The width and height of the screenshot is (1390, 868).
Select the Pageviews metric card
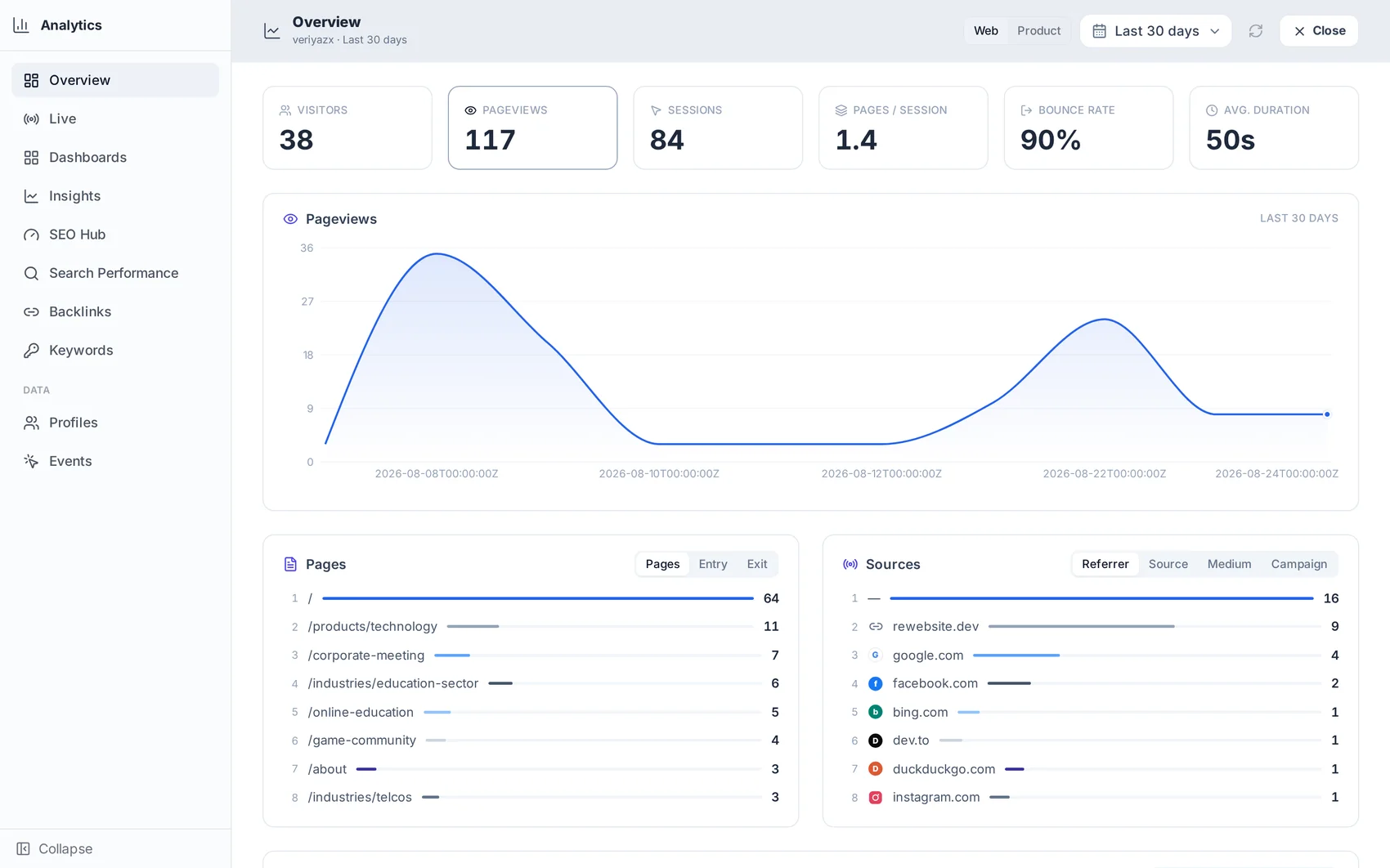pos(532,128)
